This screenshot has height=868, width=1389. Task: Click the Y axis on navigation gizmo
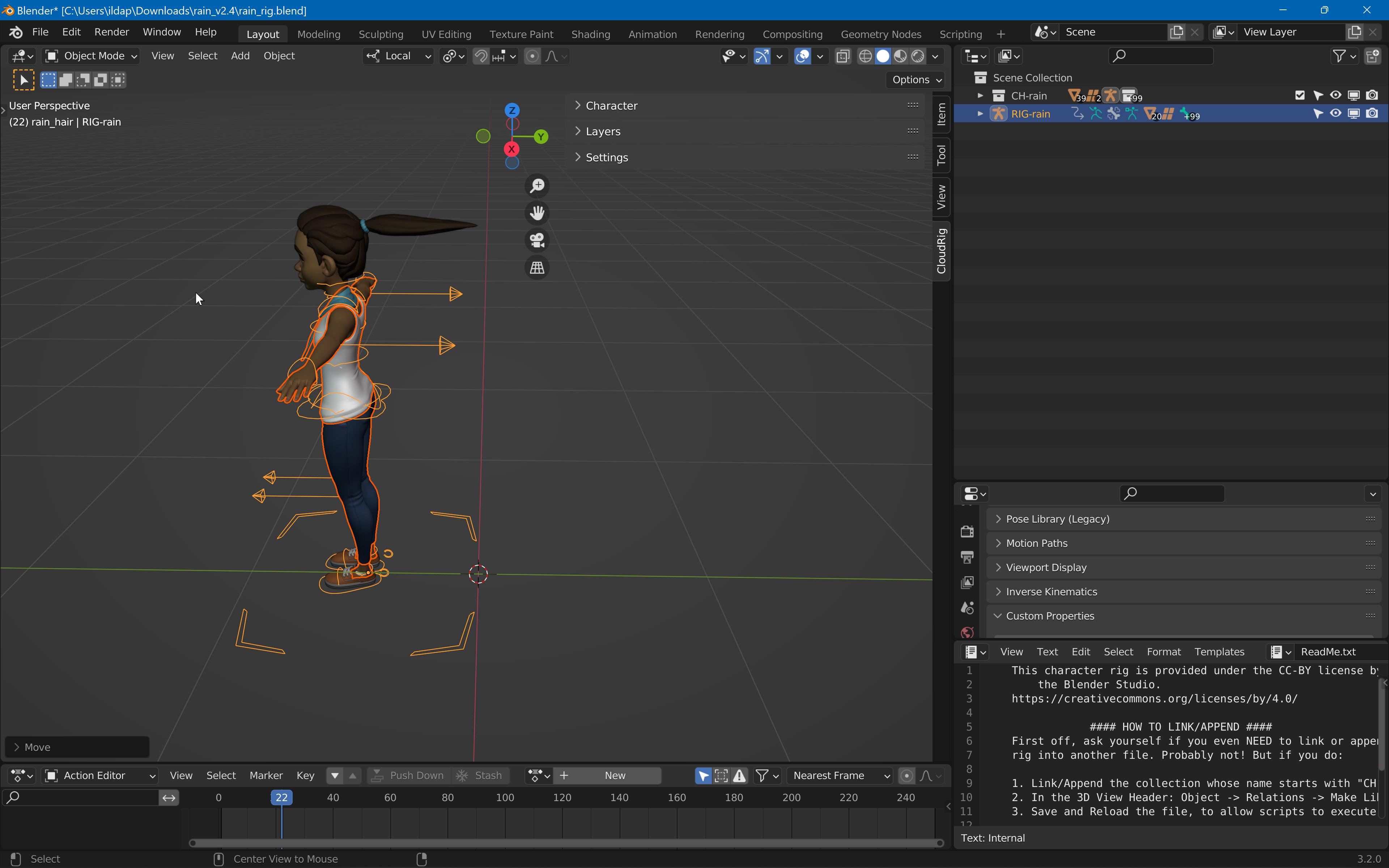[541, 137]
